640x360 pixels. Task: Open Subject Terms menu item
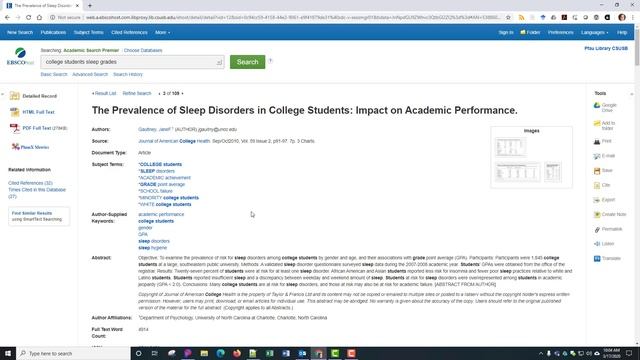[89, 32]
